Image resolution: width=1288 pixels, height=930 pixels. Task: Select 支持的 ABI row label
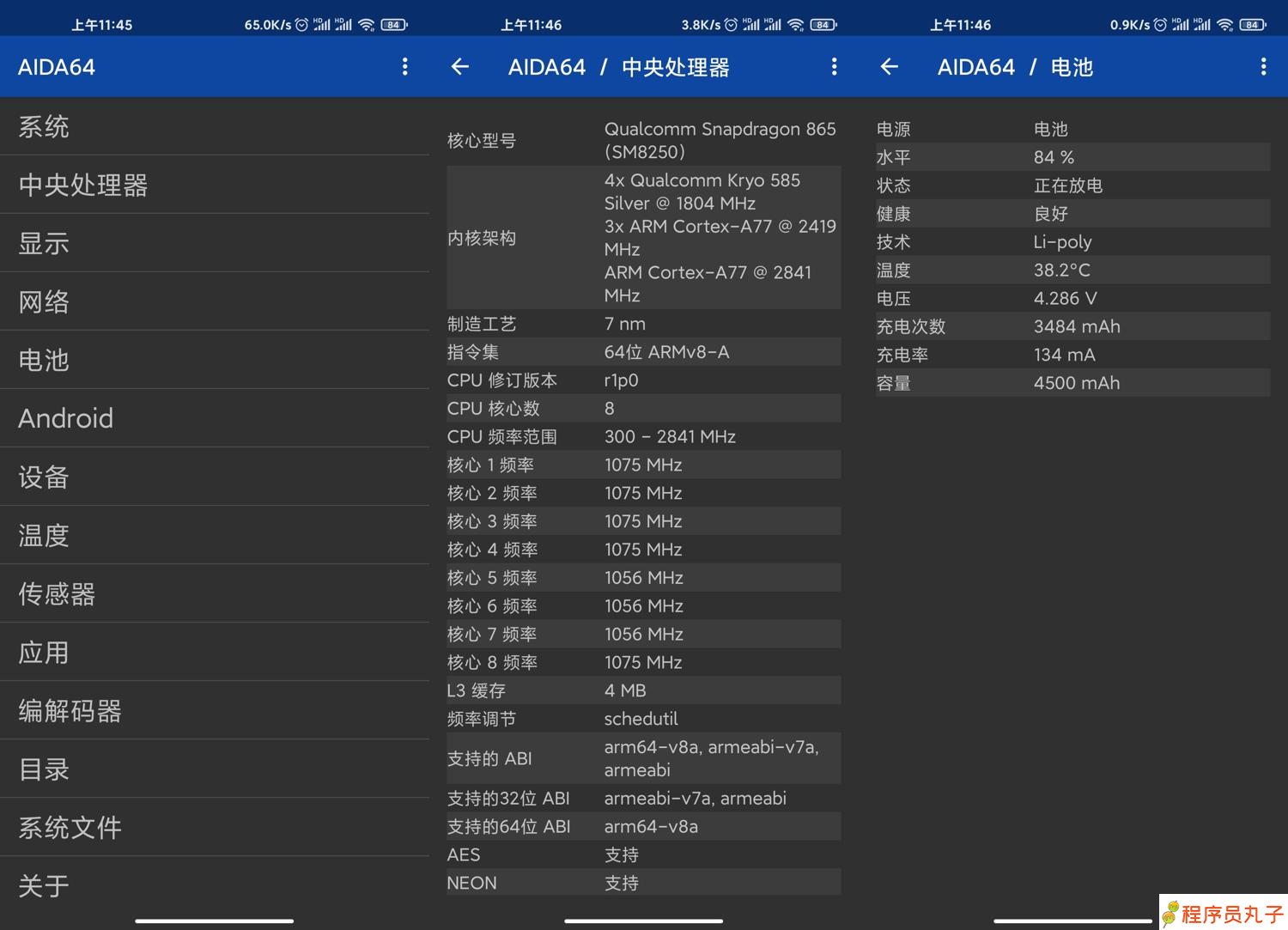(x=489, y=758)
